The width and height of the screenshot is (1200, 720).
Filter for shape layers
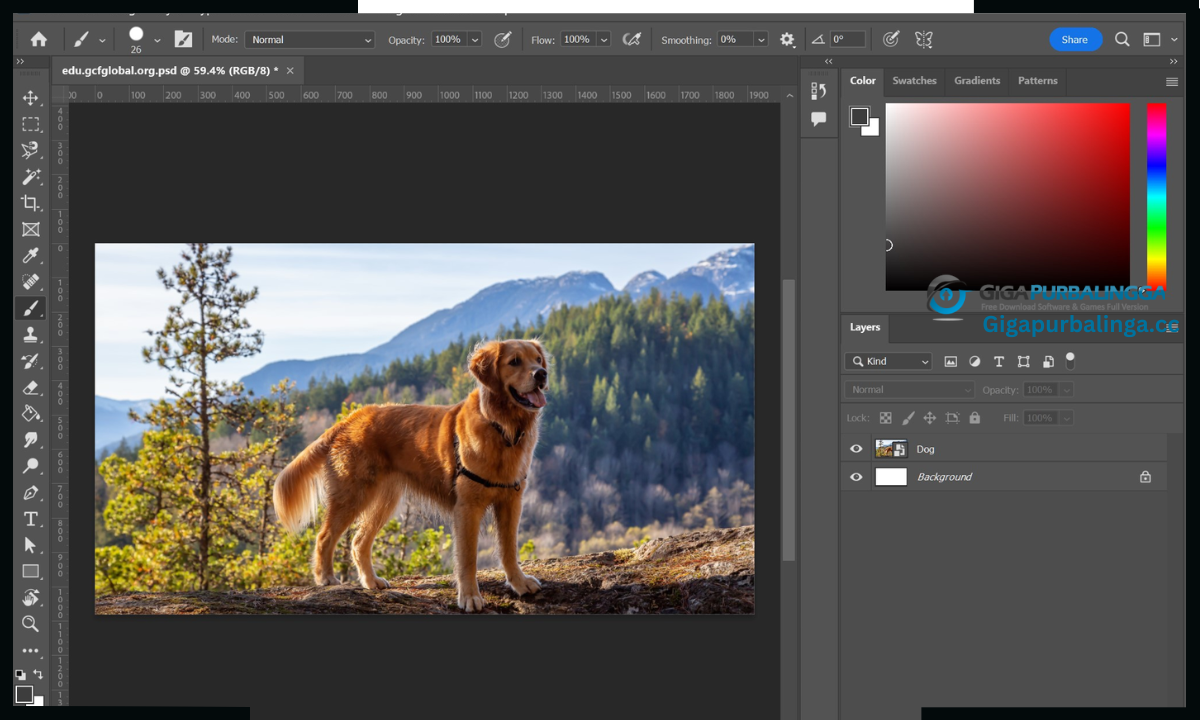pyautogui.click(x=1023, y=361)
